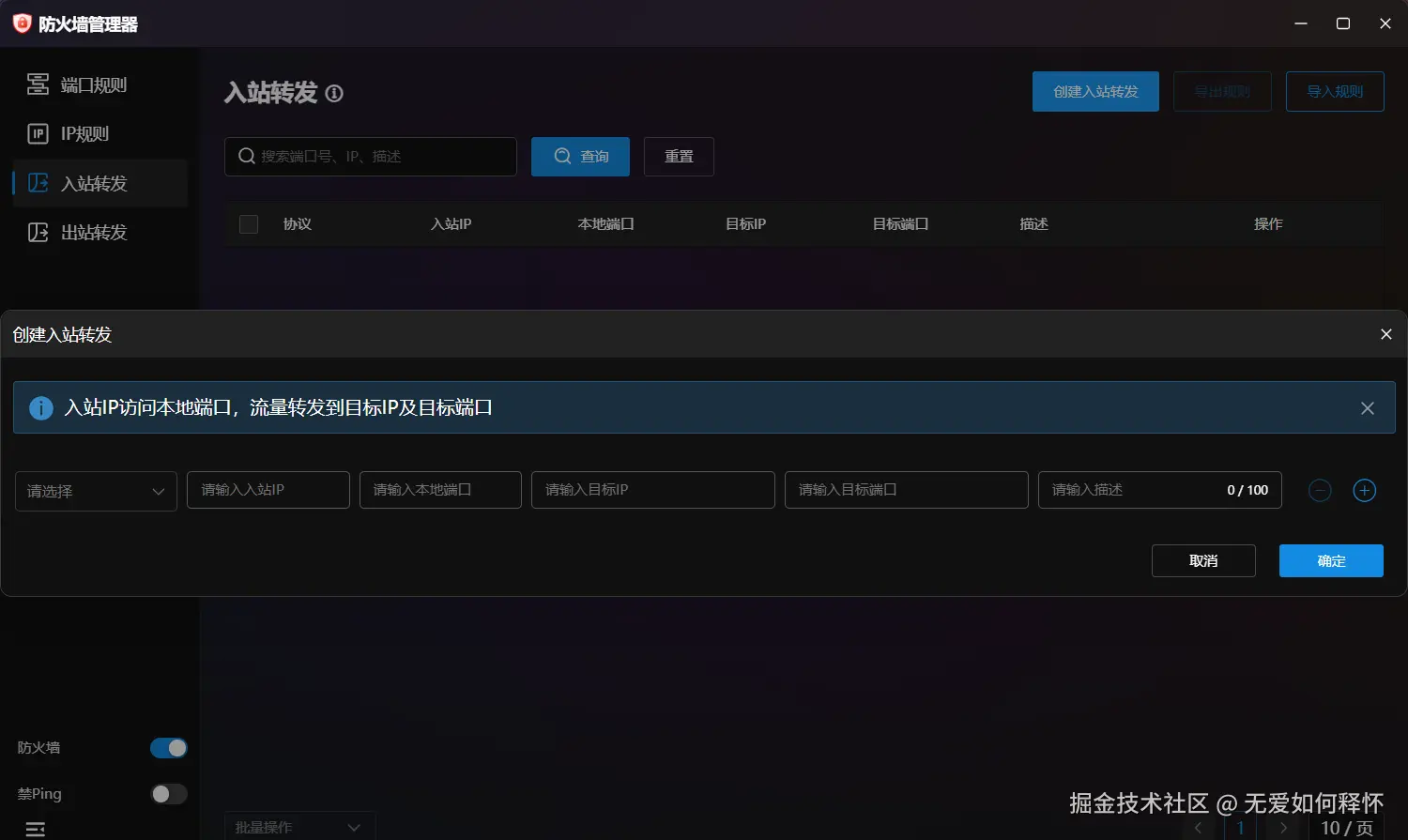The width and height of the screenshot is (1408, 840).
Task: Minimize the firewall manager window
Action: click(1301, 23)
